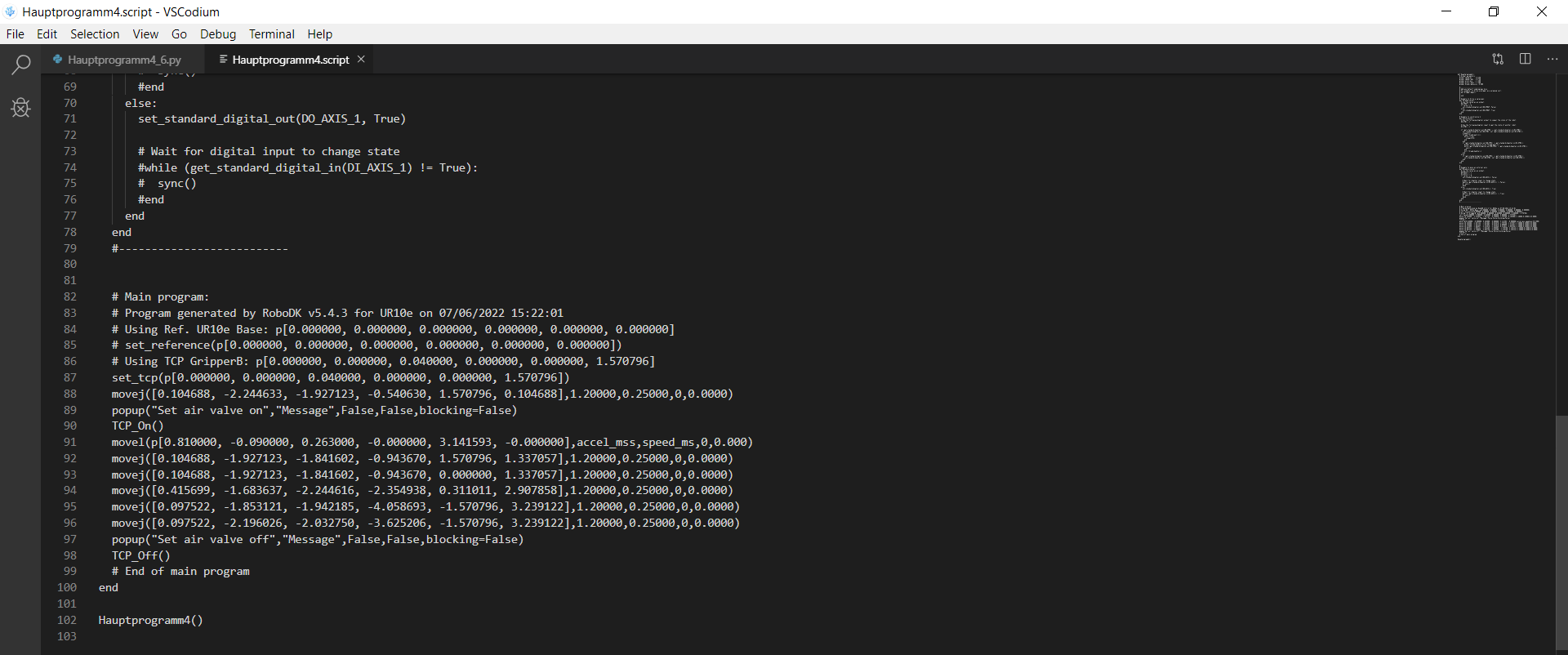
Task: Click the Open Changes compare icon
Action: [1498, 59]
